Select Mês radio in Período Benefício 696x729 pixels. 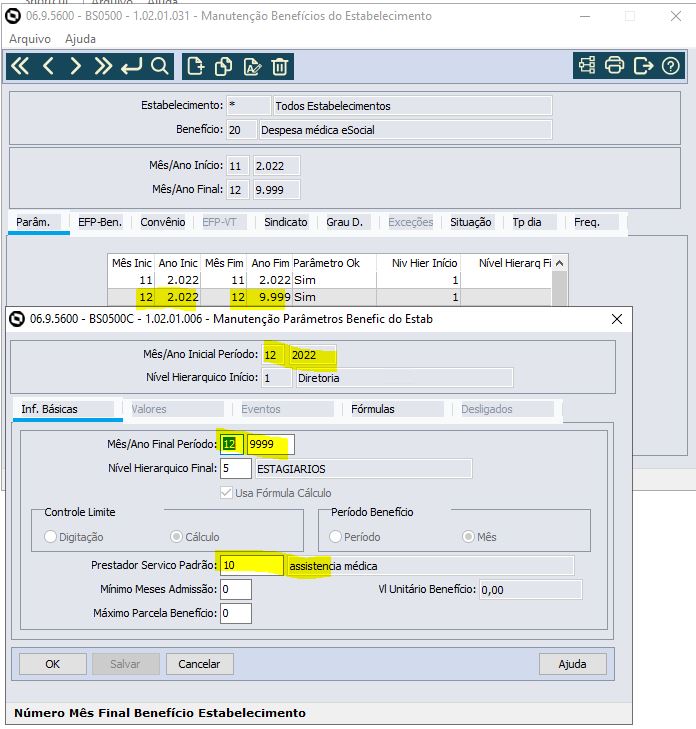pyautogui.click(x=468, y=537)
